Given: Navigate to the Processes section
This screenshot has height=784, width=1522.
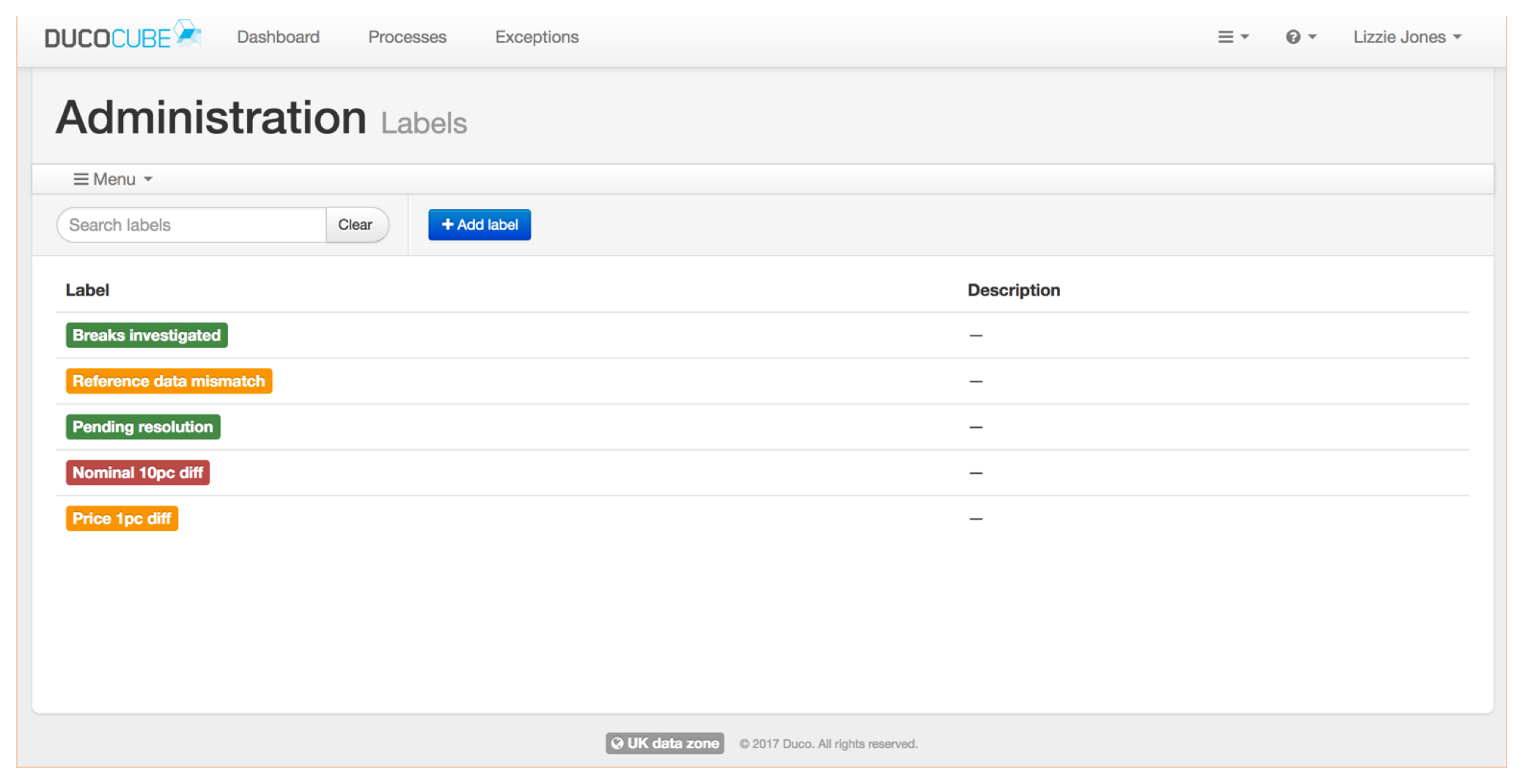Looking at the screenshot, I should pos(407,36).
